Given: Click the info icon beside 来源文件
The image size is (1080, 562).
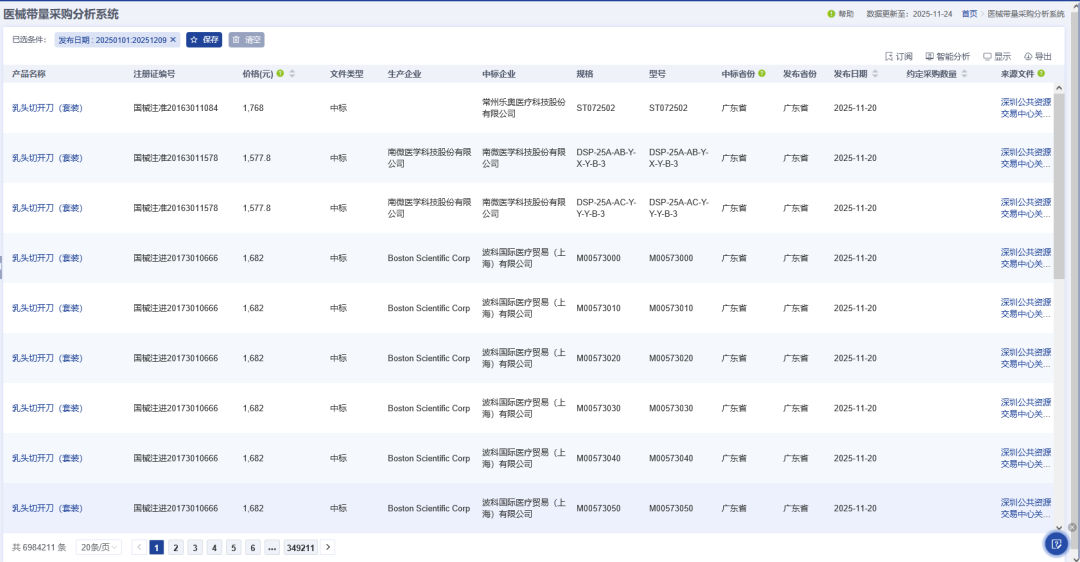Looking at the screenshot, I should [x=1041, y=74].
